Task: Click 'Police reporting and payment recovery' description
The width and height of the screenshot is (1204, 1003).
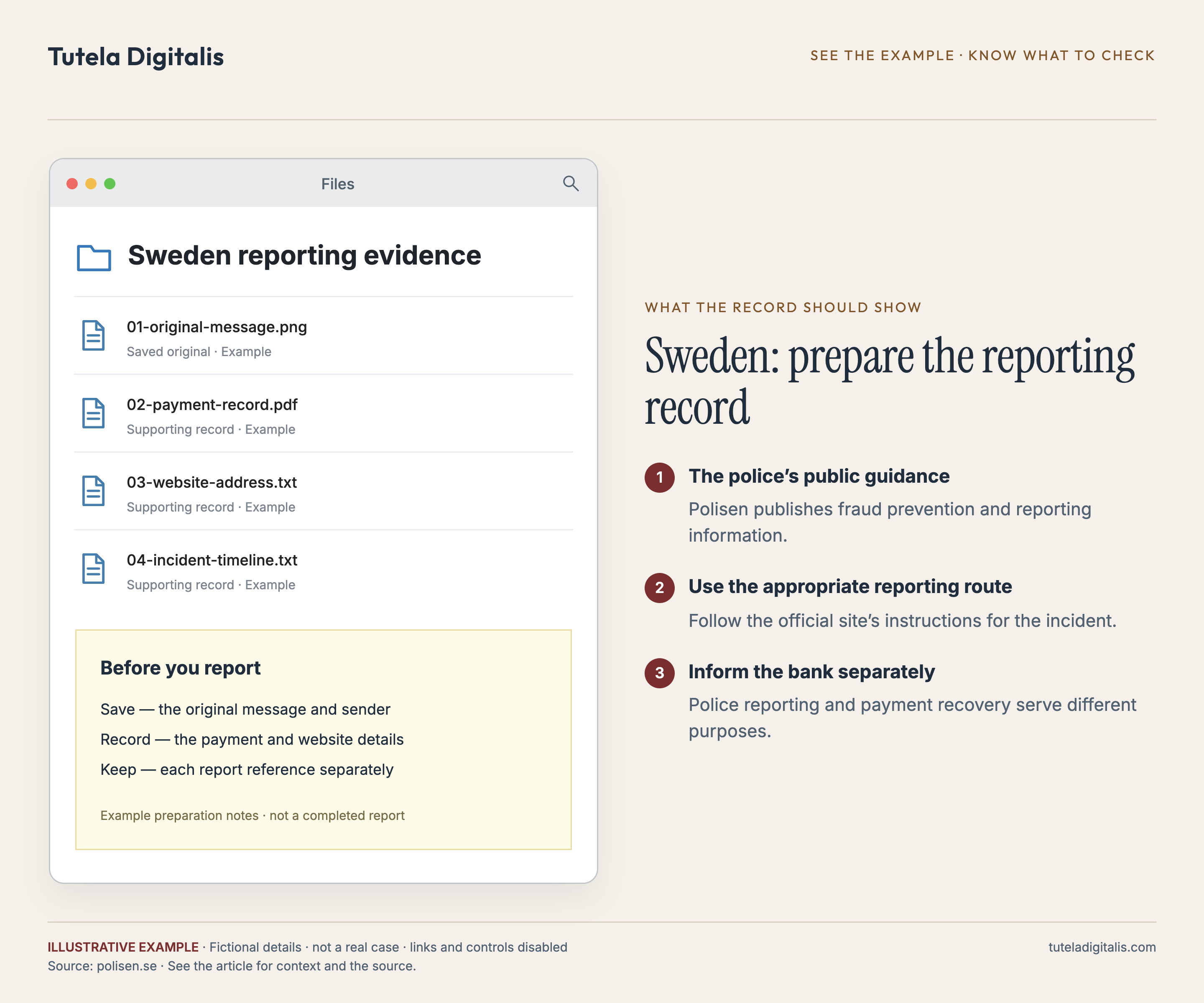Action: coord(912,718)
